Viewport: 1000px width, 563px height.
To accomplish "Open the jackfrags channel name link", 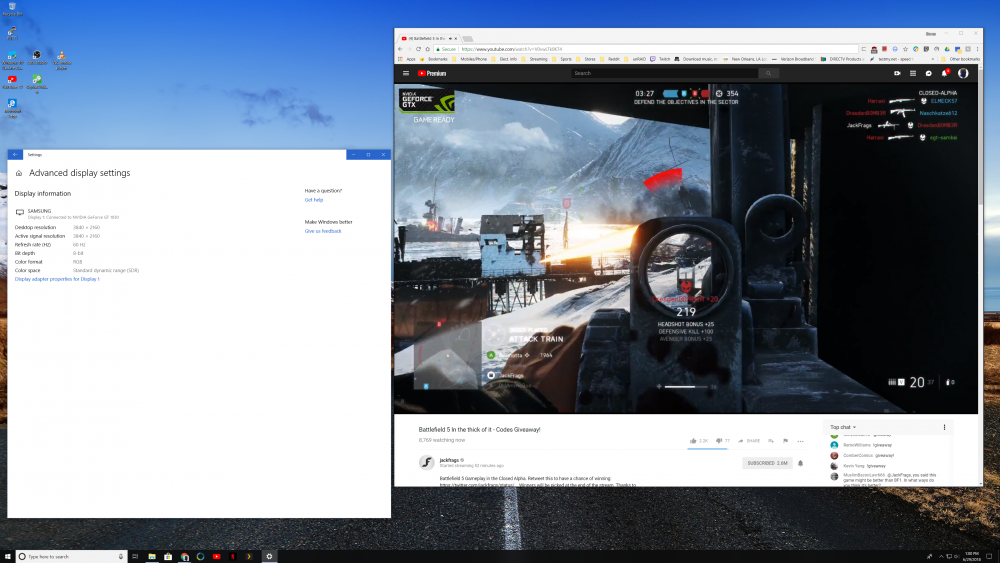I will pyautogui.click(x=449, y=460).
